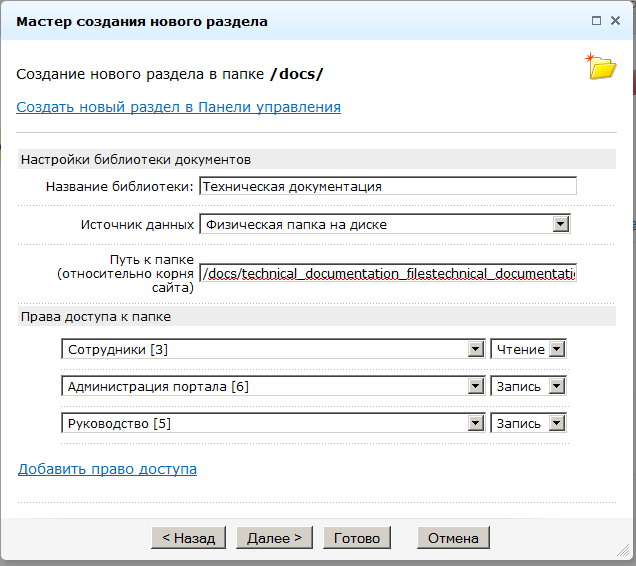This screenshot has height=566, width=636.
Task: Change 'Запись' permission for Администрация портала
Action: pos(528,386)
